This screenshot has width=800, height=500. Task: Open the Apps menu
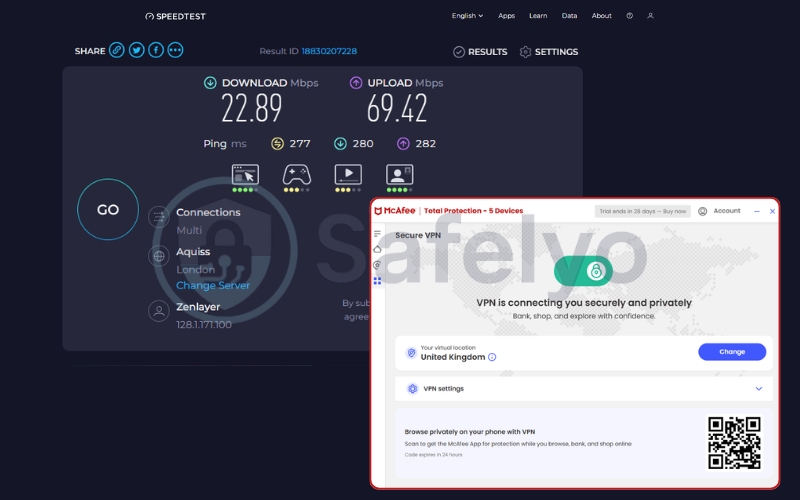[x=506, y=16]
